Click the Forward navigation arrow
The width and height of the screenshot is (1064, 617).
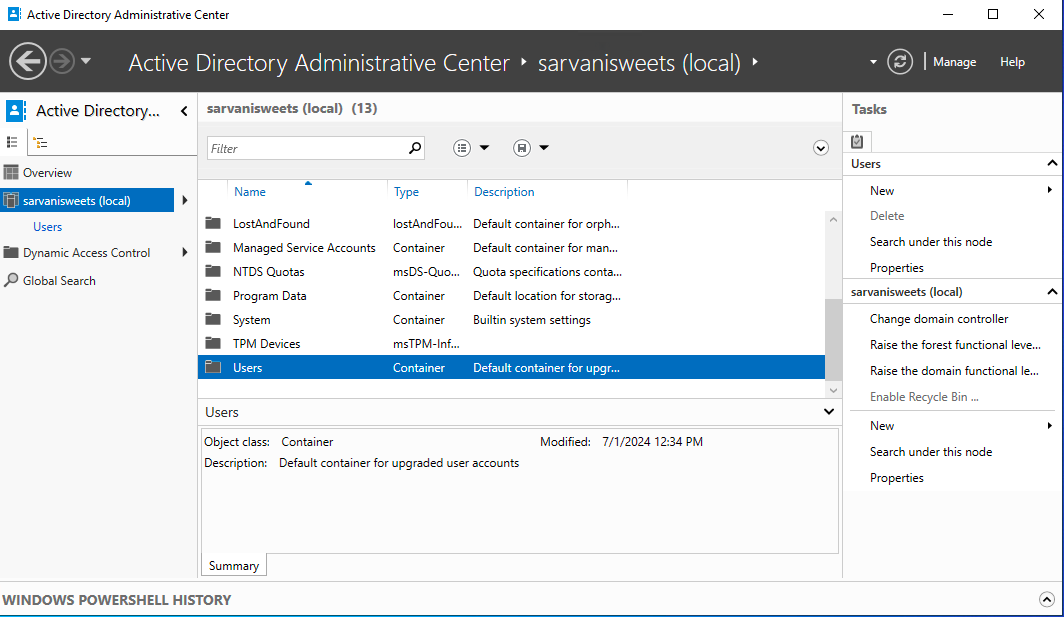tap(62, 61)
